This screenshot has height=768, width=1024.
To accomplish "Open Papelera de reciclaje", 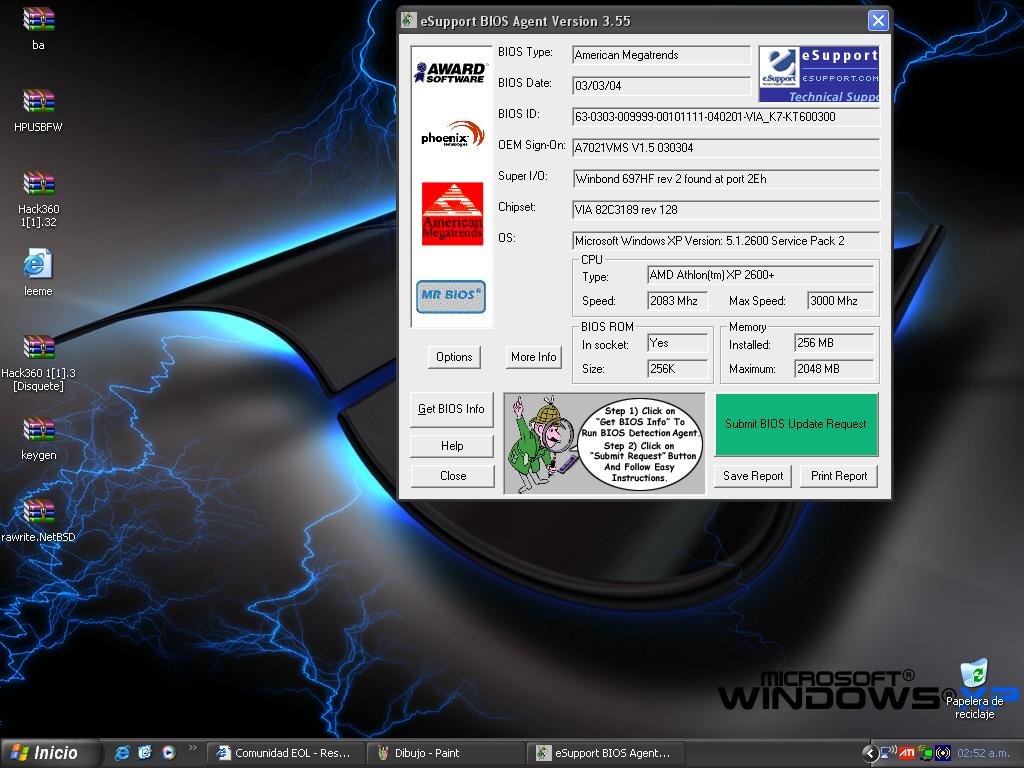I will point(974,675).
